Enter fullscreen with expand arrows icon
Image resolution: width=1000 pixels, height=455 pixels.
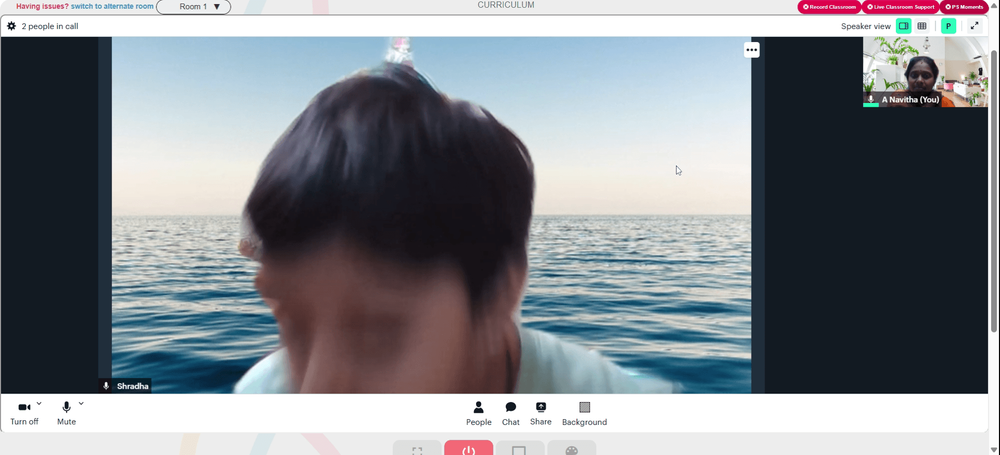click(x=974, y=26)
